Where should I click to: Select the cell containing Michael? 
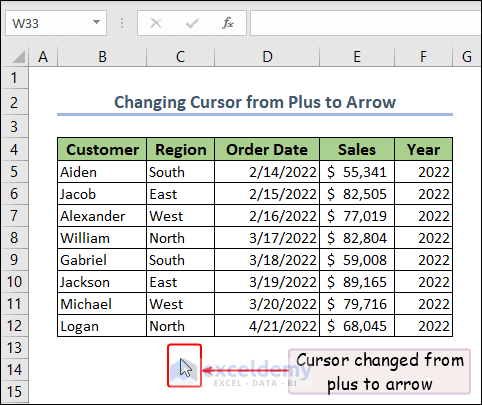[102, 304]
